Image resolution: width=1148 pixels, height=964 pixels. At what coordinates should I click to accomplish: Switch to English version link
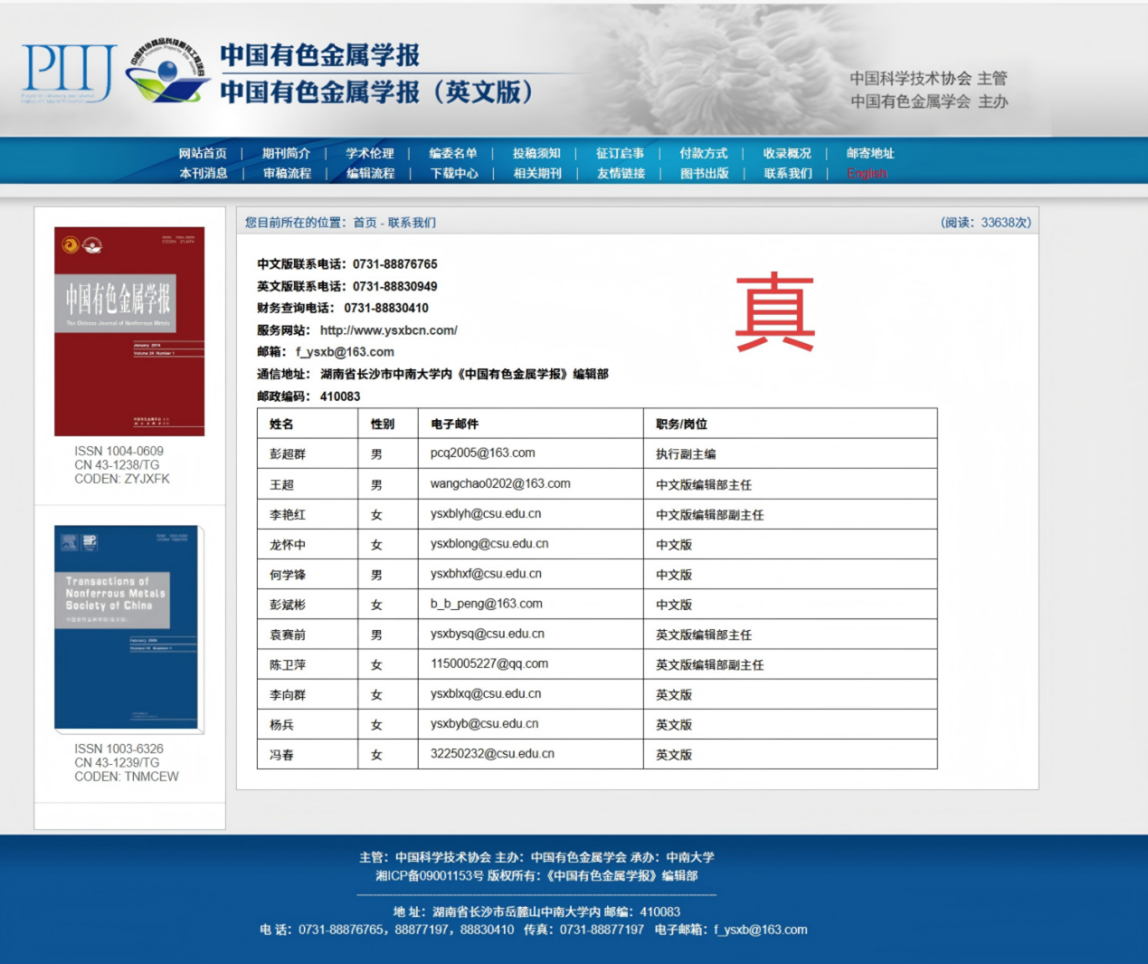(867, 173)
